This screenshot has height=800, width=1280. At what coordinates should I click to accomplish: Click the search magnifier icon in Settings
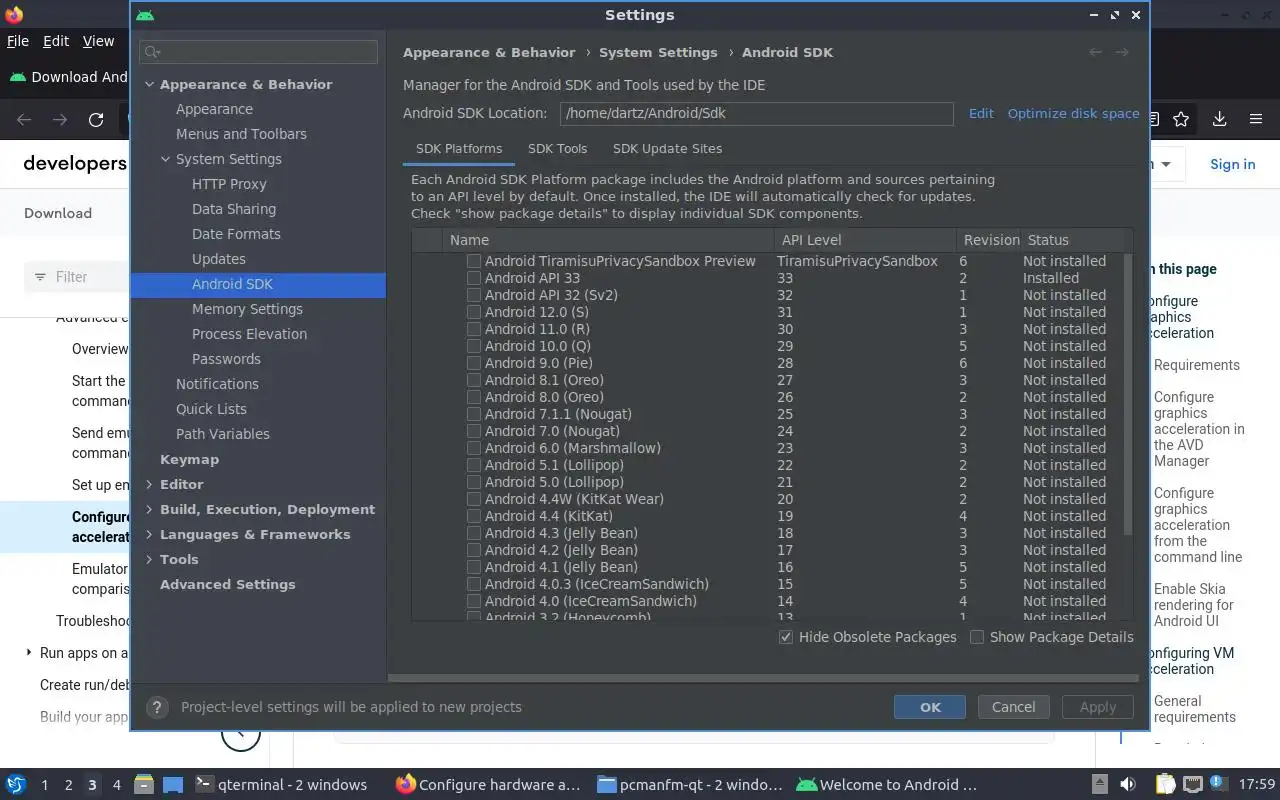coord(152,52)
